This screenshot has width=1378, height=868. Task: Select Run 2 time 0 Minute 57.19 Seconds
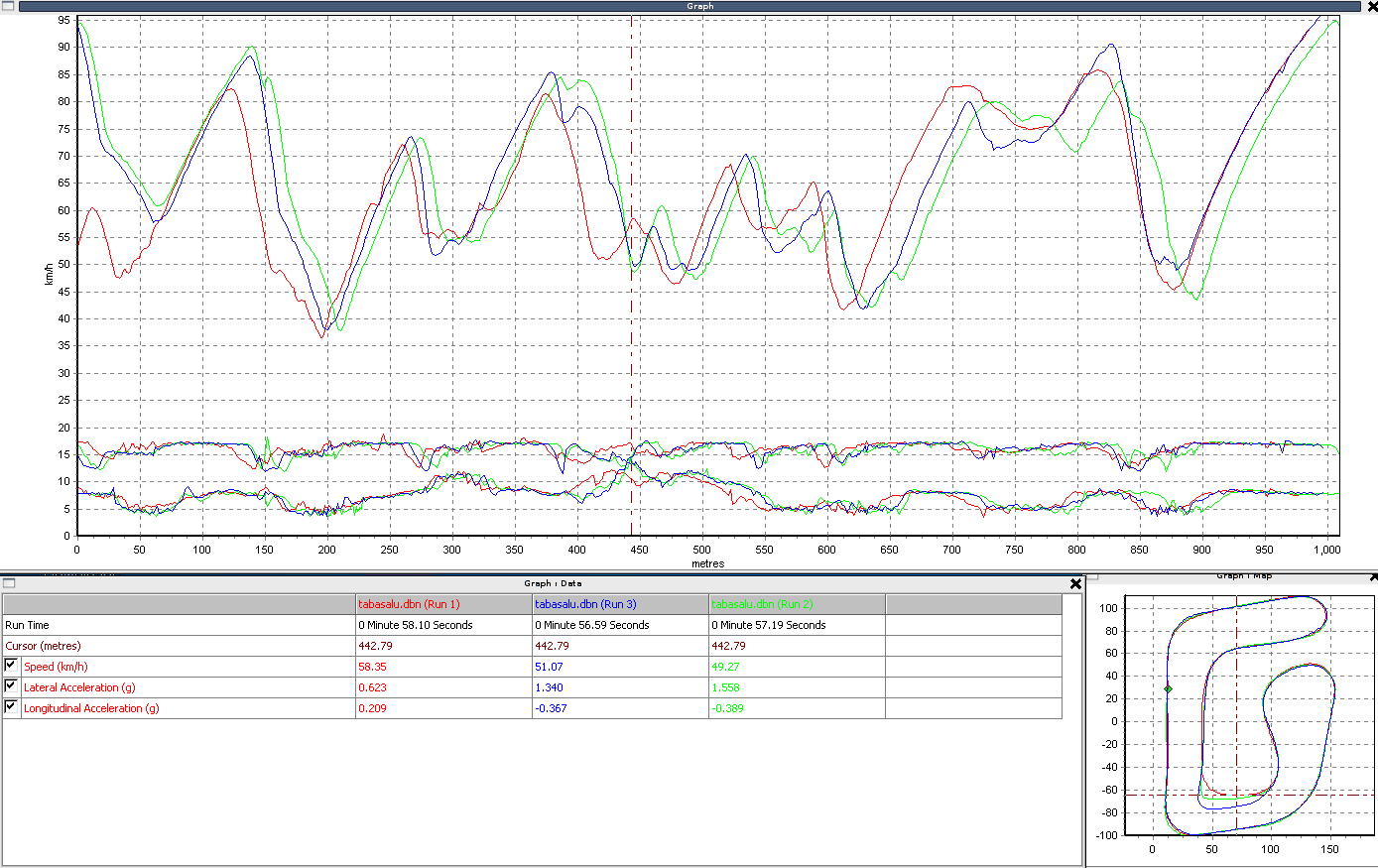point(769,625)
